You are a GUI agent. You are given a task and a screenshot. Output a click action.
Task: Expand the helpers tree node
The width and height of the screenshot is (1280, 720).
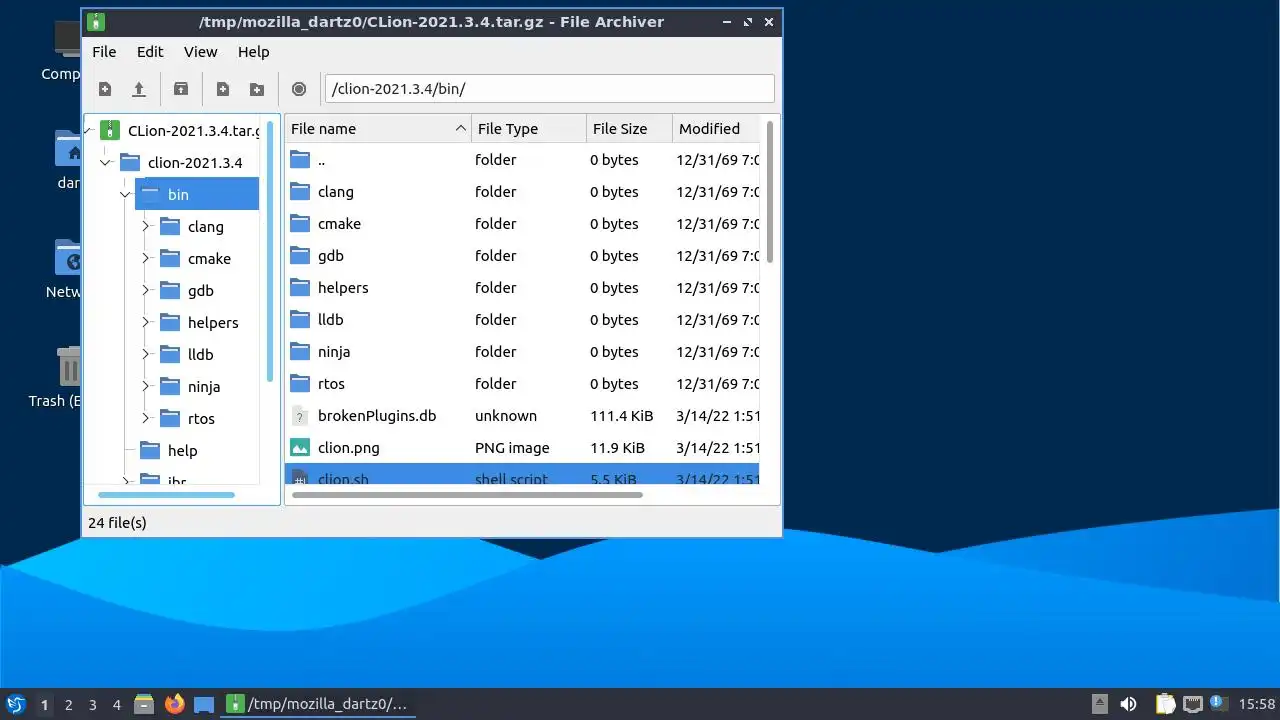click(145, 322)
